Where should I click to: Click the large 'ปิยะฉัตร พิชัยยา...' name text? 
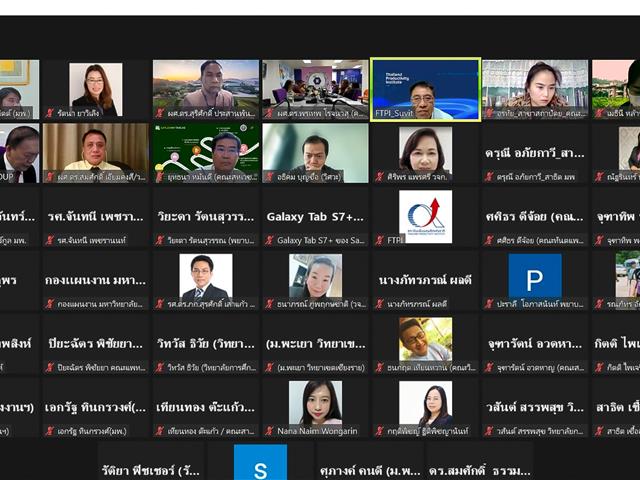(x=96, y=344)
